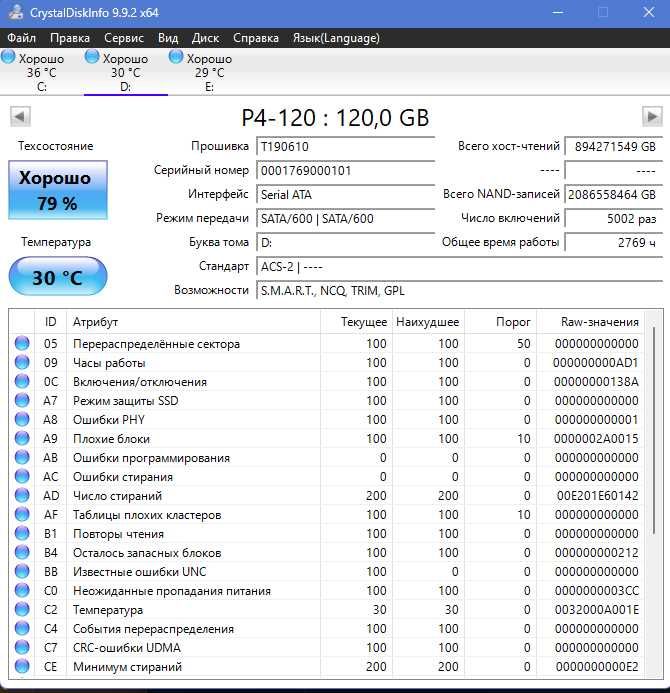670x693 pixels.
Task: Click the Наихудшее column header
Action: 428,322
